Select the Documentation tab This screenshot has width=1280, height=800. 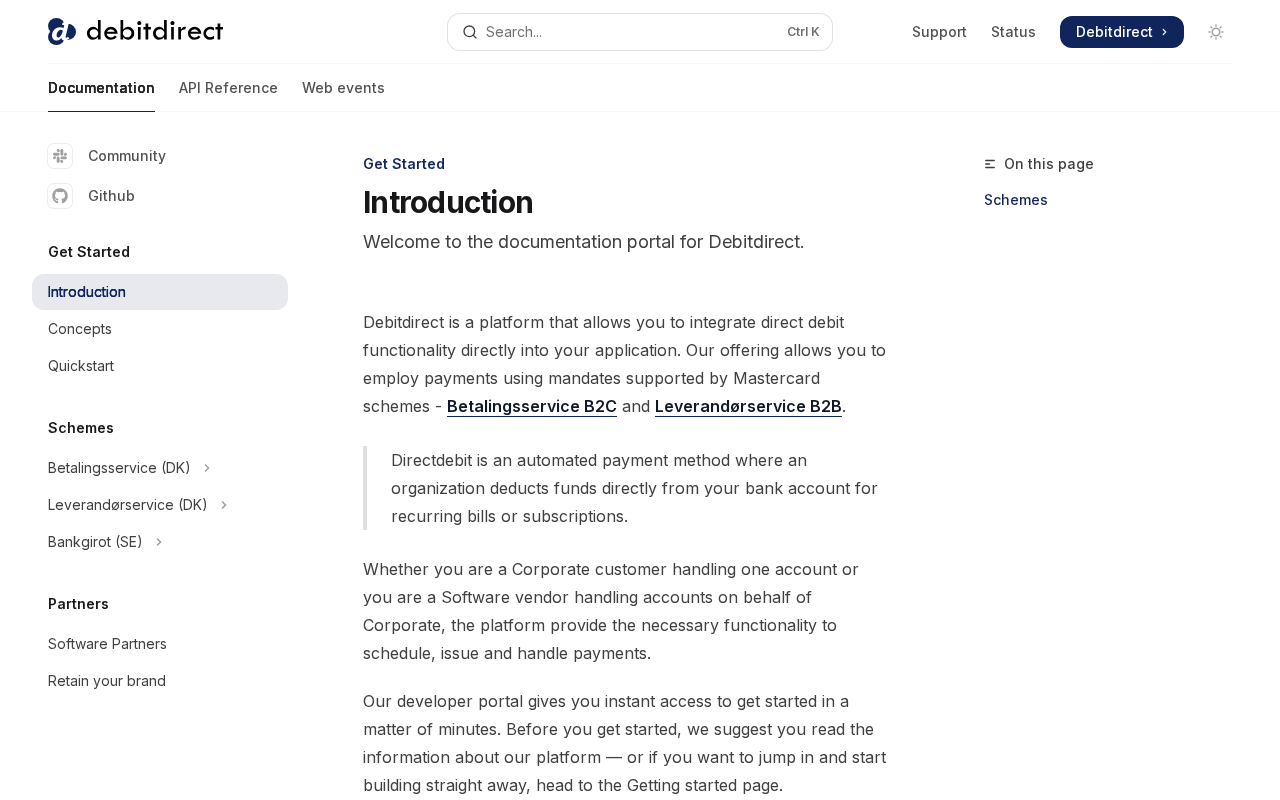pyautogui.click(x=101, y=88)
